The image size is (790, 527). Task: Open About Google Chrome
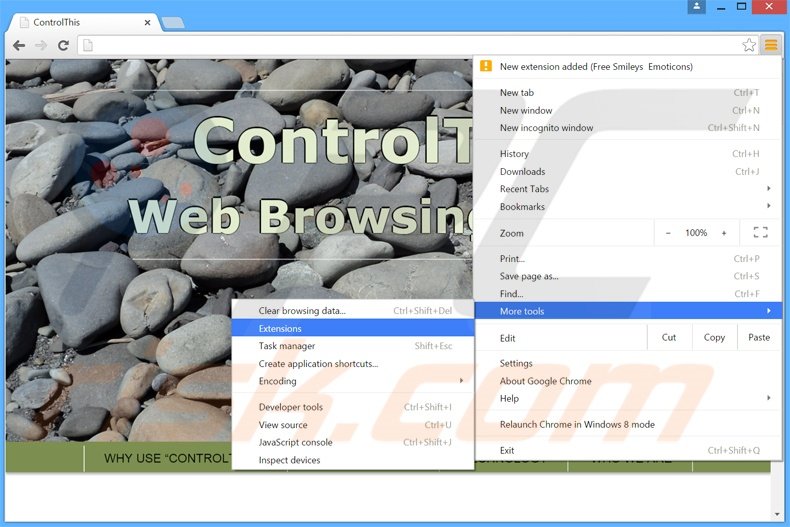click(x=628, y=381)
